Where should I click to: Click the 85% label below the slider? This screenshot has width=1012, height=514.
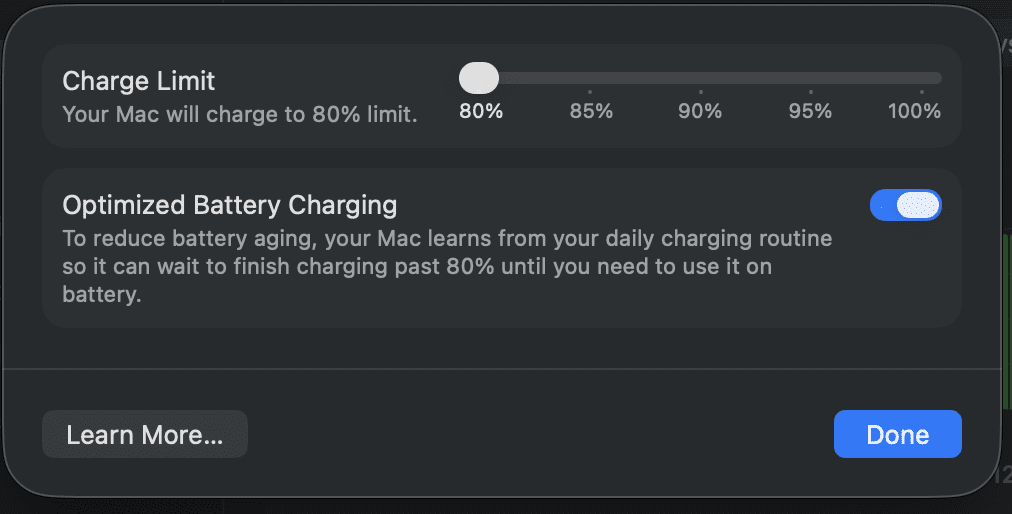click(591, 111)
